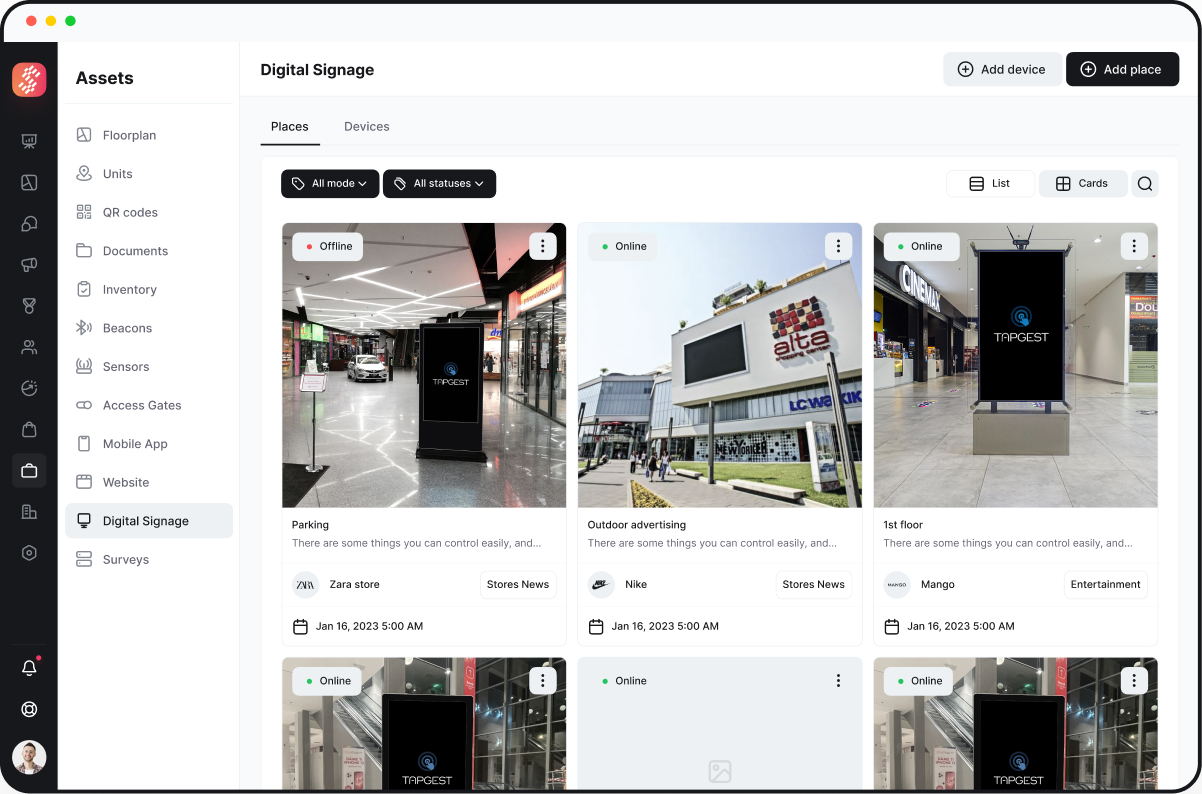Screen dimensions: 1202x794
Task: Select Digital Signage in sidebar
Action: (149, 521)
